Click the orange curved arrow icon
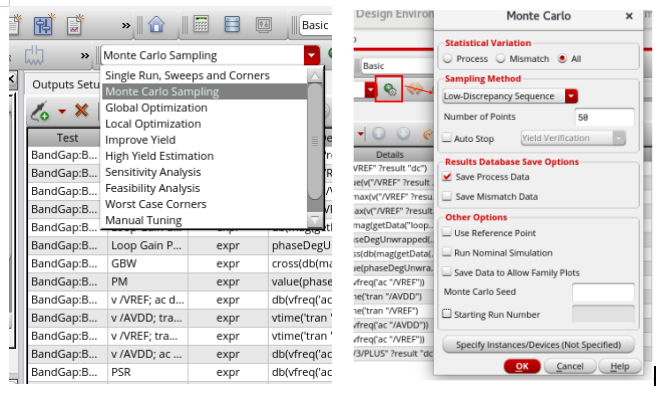 coord(428,134)
